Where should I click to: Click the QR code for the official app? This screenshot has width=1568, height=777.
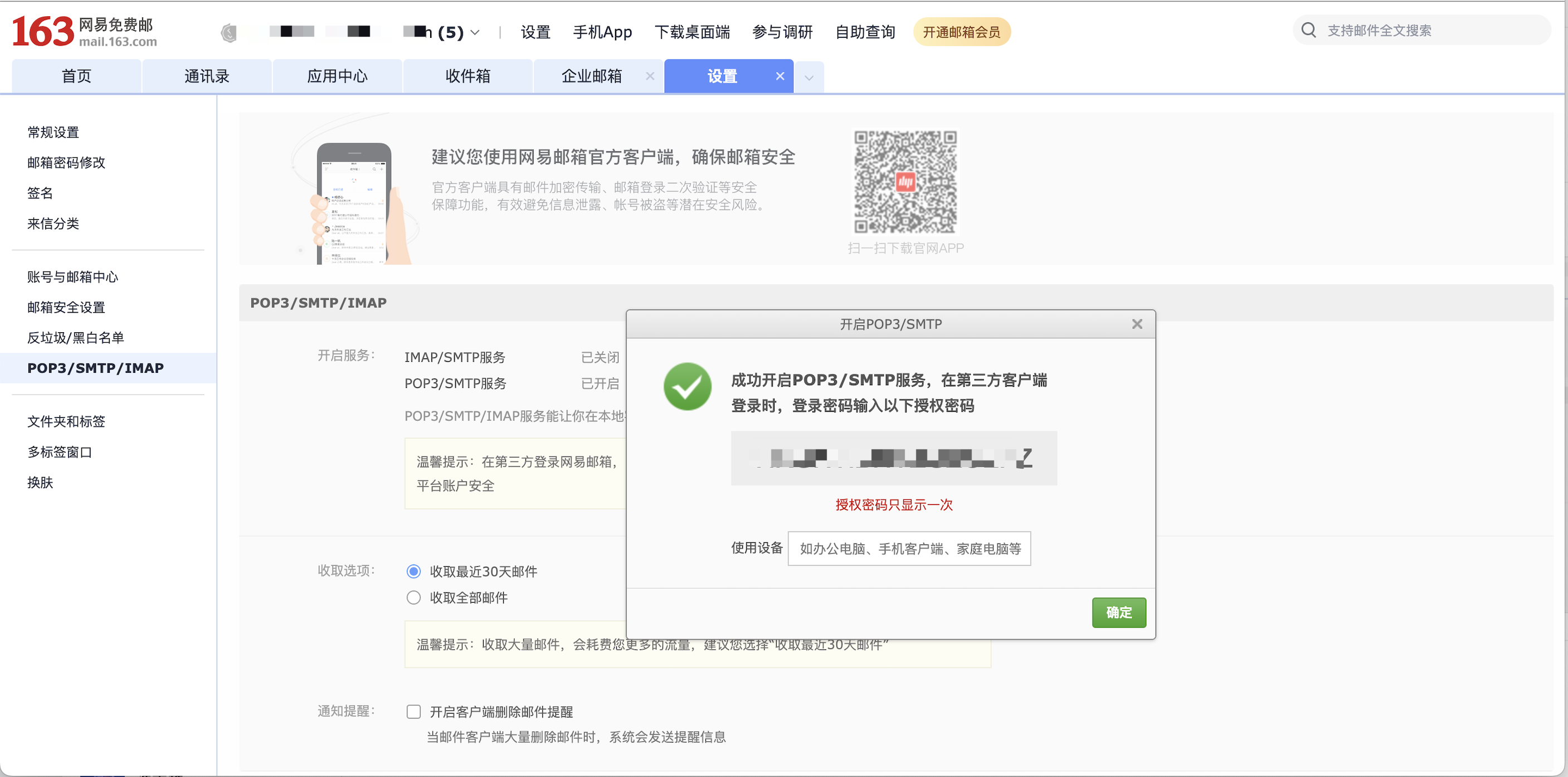pos(905,182)
